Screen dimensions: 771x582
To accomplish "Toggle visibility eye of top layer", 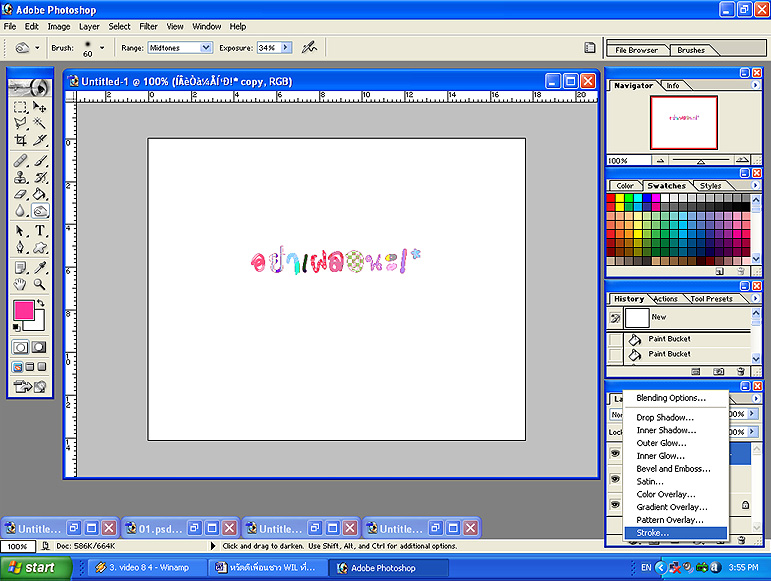I will [x=616, y=453].
